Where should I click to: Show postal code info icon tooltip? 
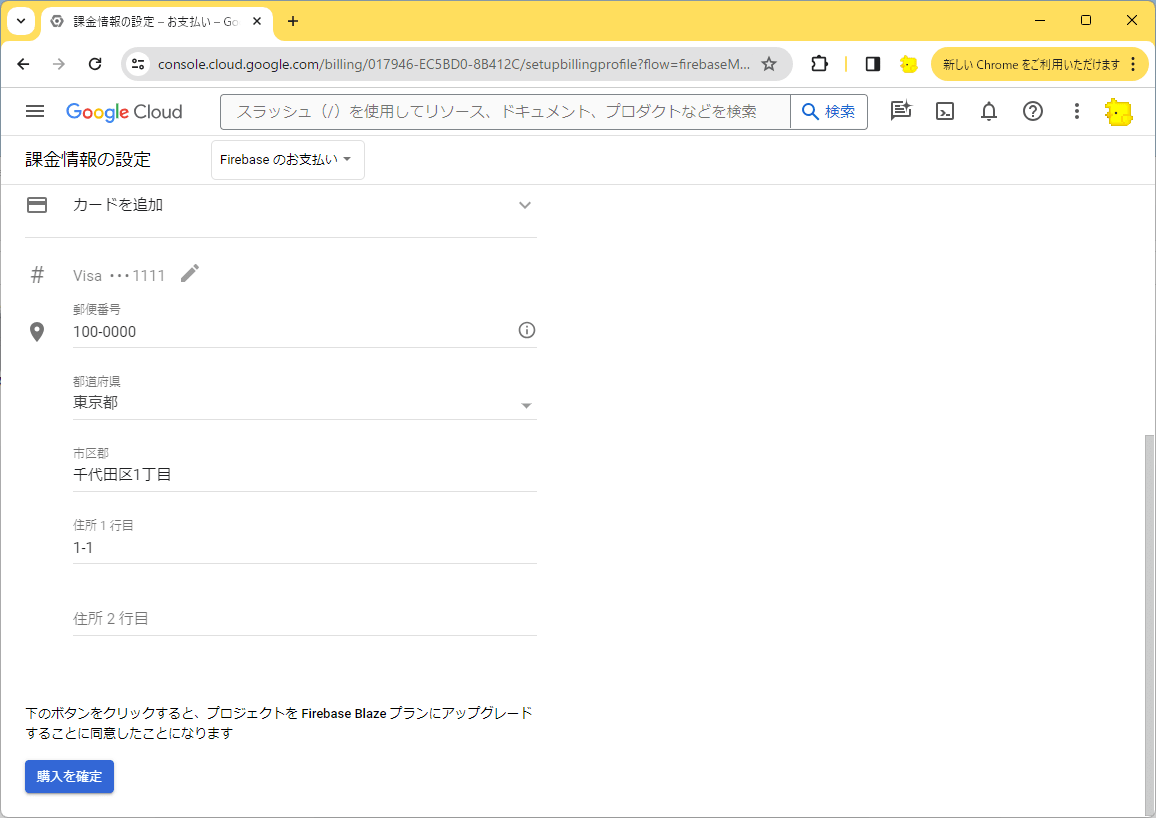[526, 330]
